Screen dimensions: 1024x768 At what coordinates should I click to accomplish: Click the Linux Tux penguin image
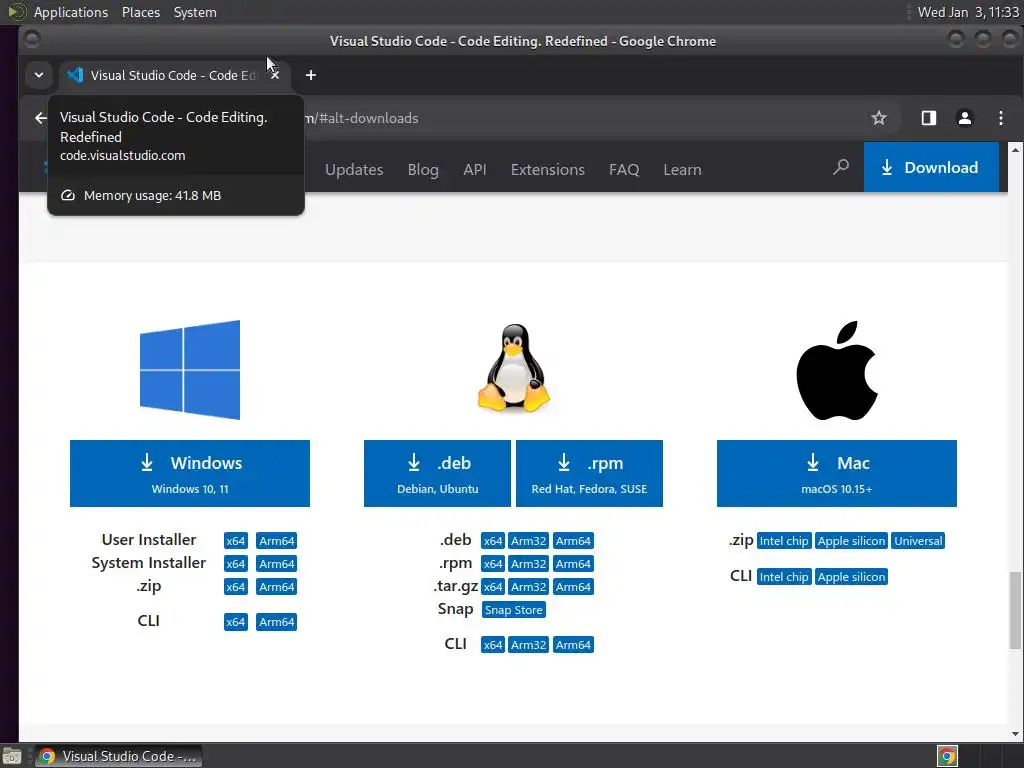point(514,369)
